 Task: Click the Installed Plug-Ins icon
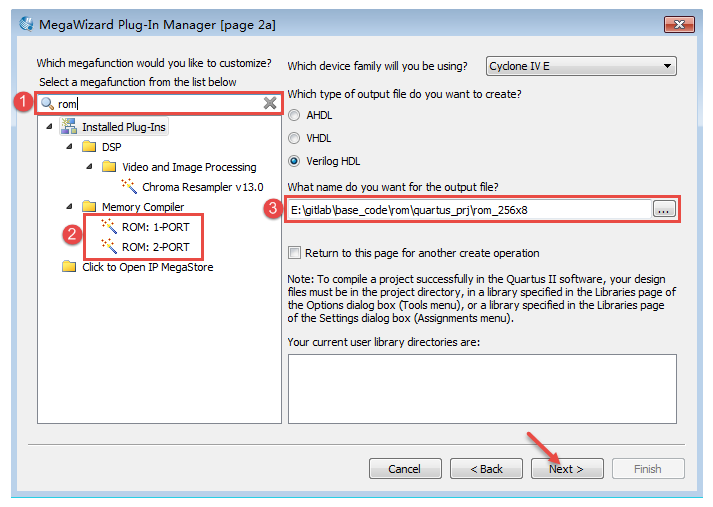pos(69,126)
